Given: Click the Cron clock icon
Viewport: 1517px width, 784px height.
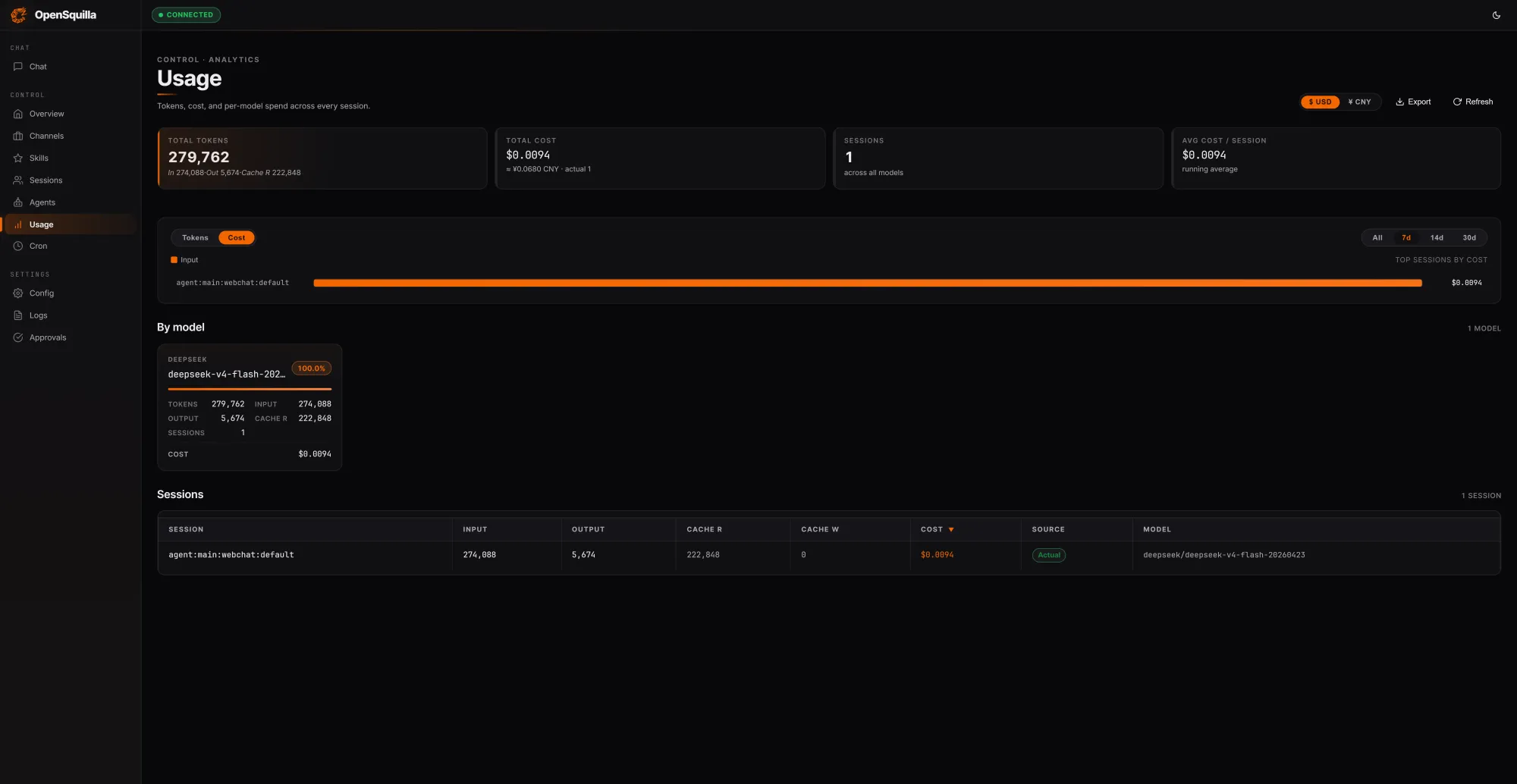Looking at the screenshot, I should (x=18, y=246).
